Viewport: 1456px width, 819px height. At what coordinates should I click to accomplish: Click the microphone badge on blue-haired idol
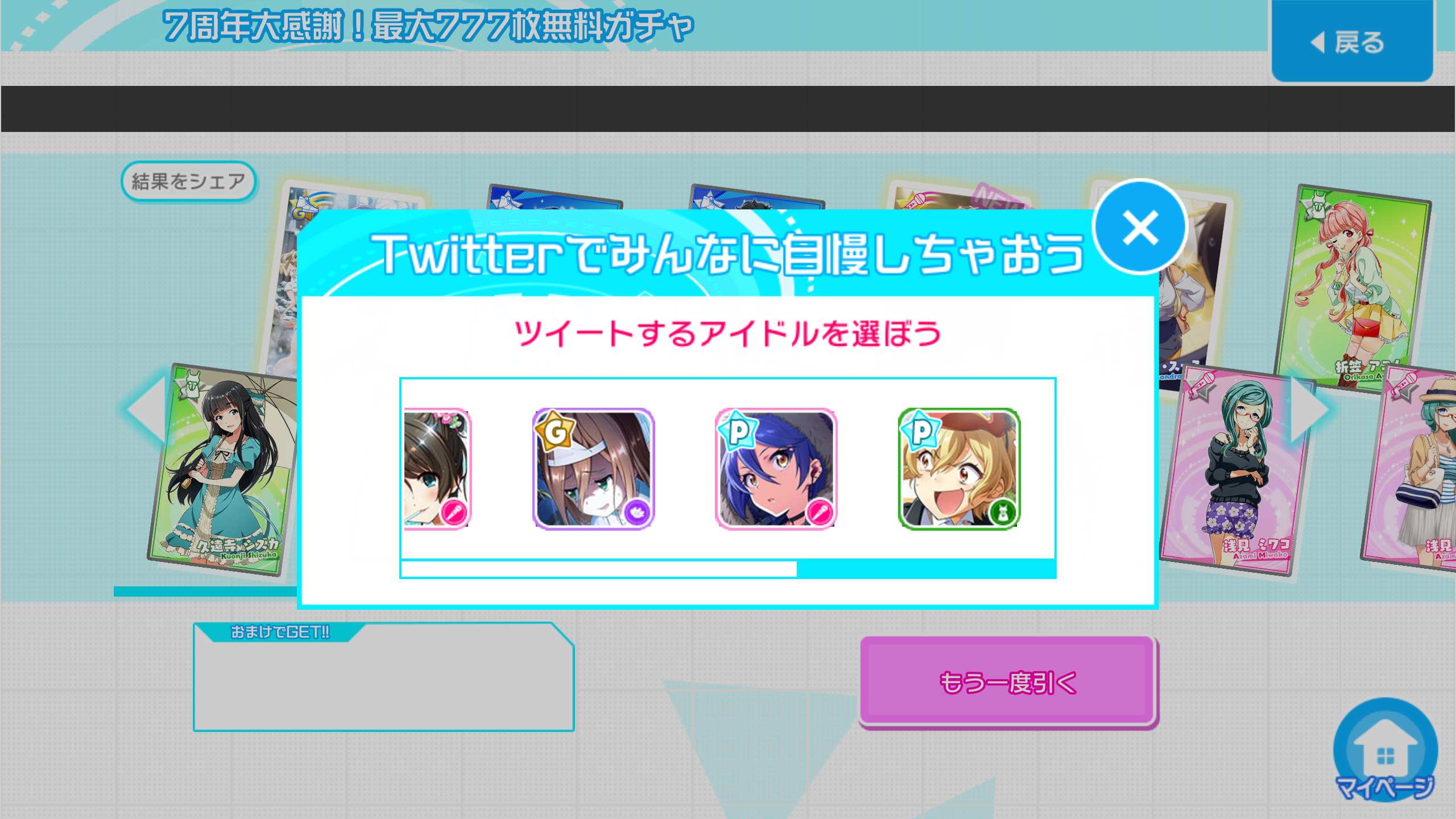pyautogui.click(x=819, y=512)
